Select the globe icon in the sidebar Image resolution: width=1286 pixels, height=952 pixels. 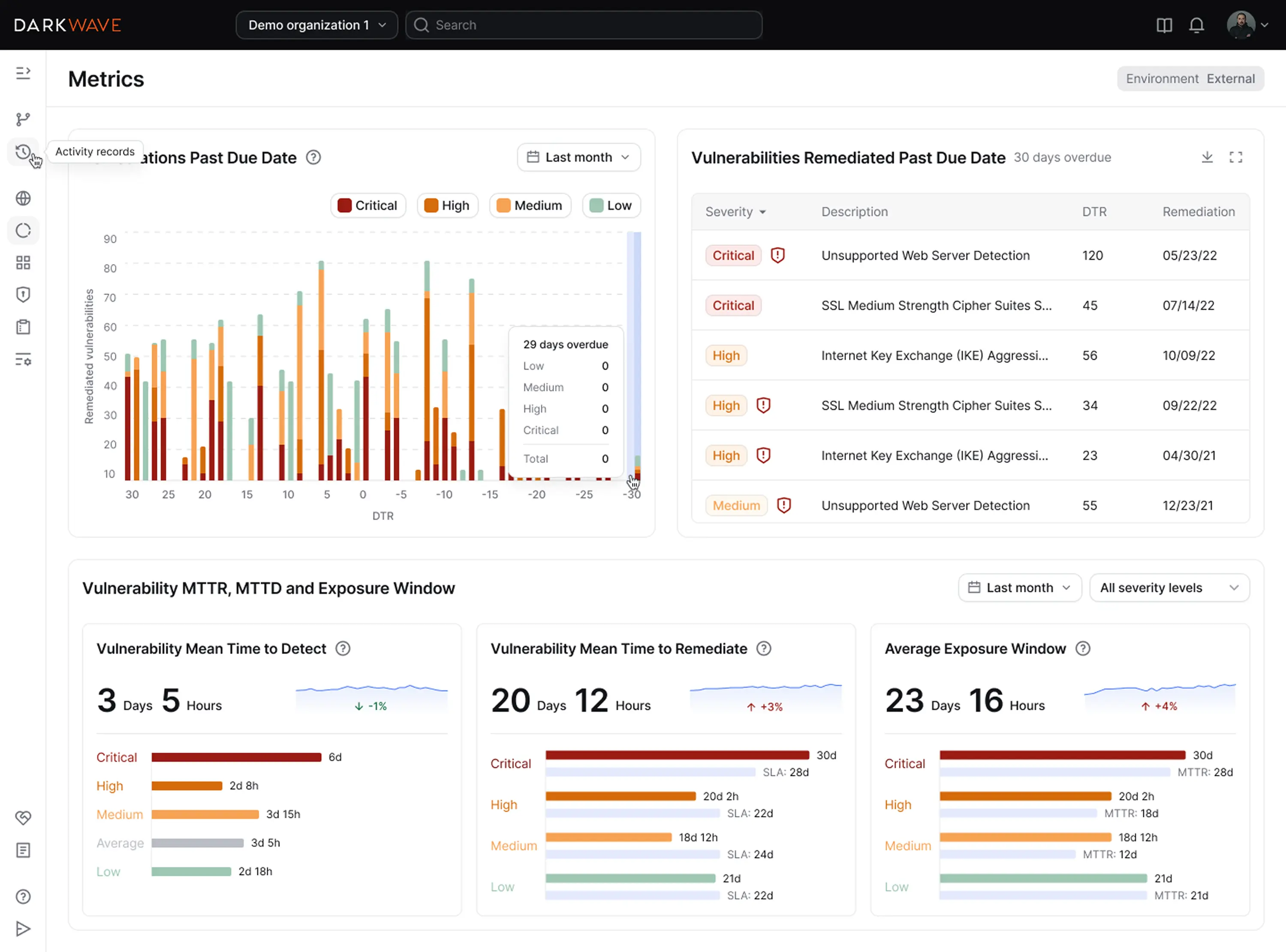23,198
